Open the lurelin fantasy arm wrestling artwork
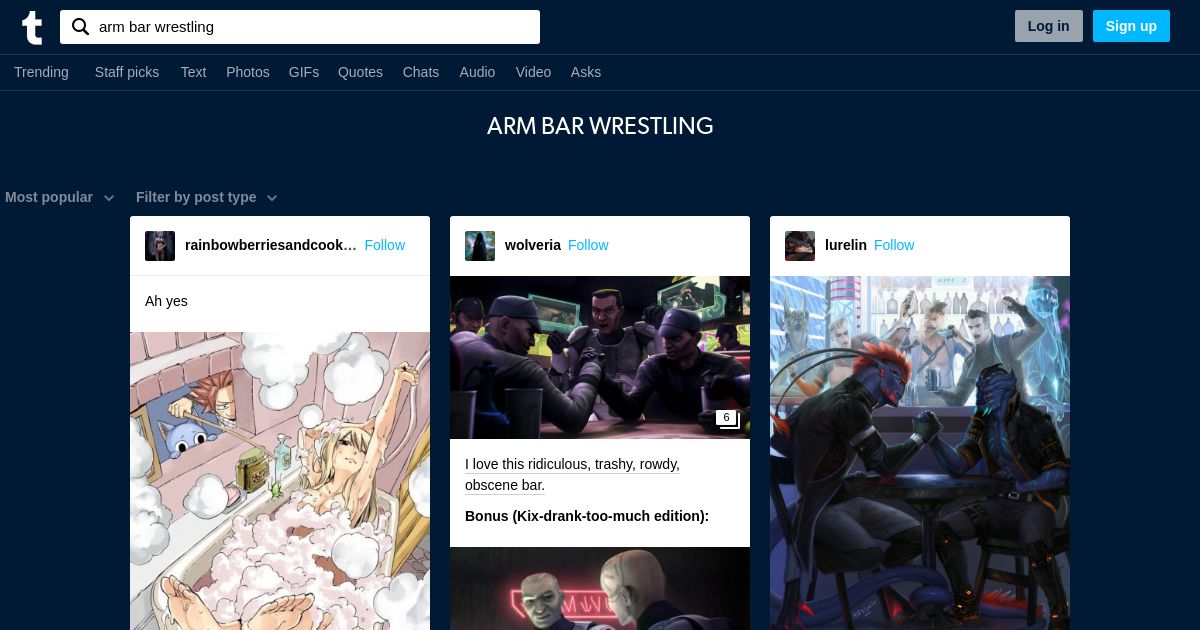 coord(920,453)
